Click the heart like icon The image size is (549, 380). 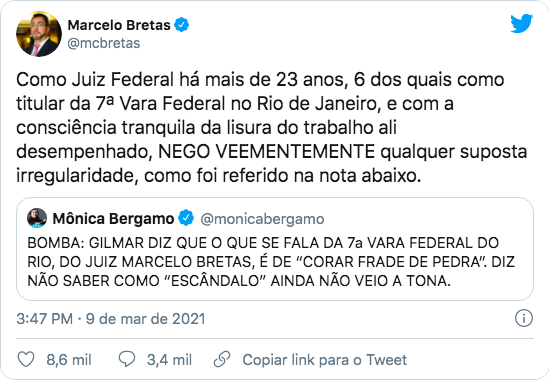(x=26, y=359)
